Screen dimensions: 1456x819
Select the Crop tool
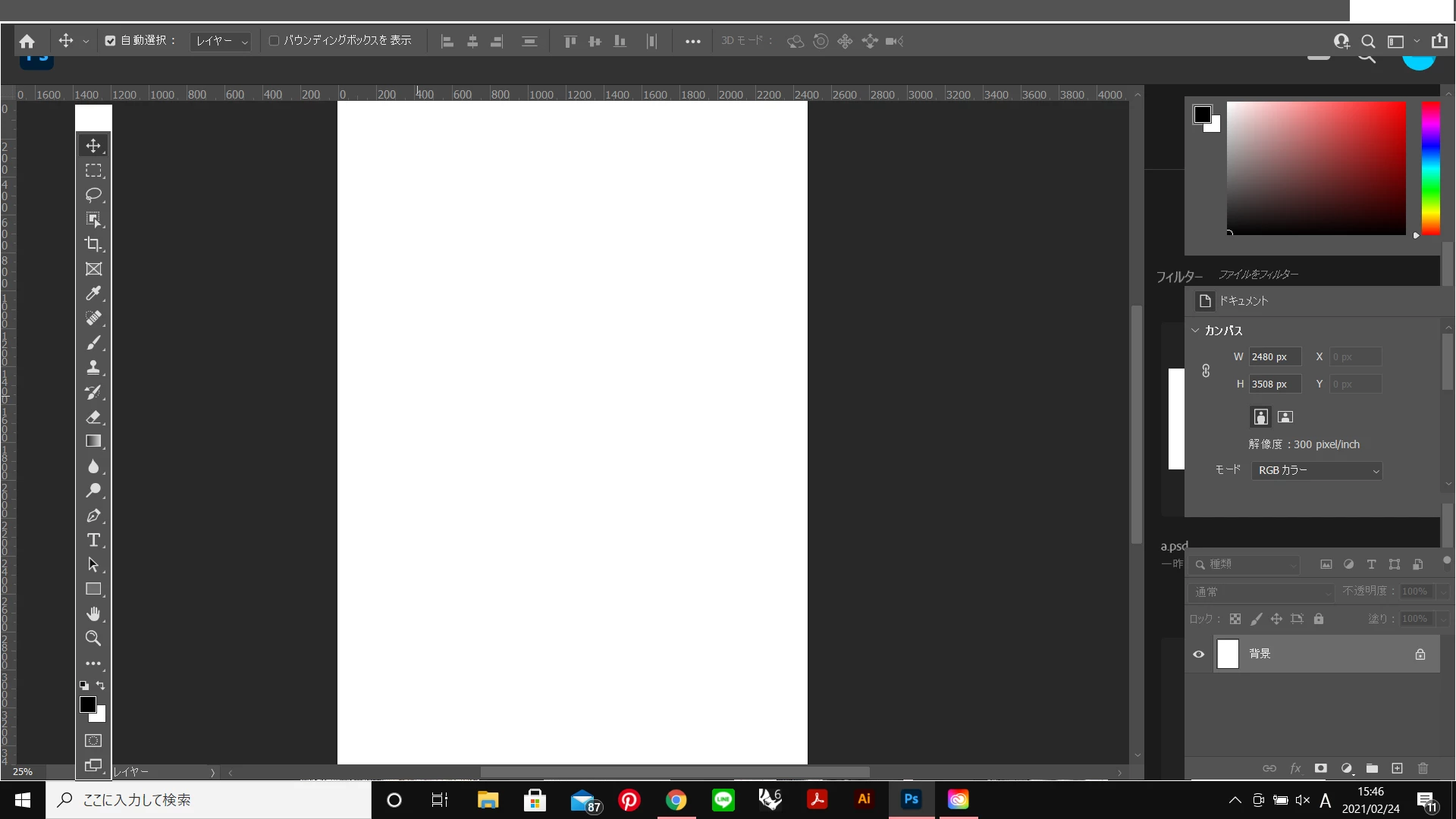point(93,244)
